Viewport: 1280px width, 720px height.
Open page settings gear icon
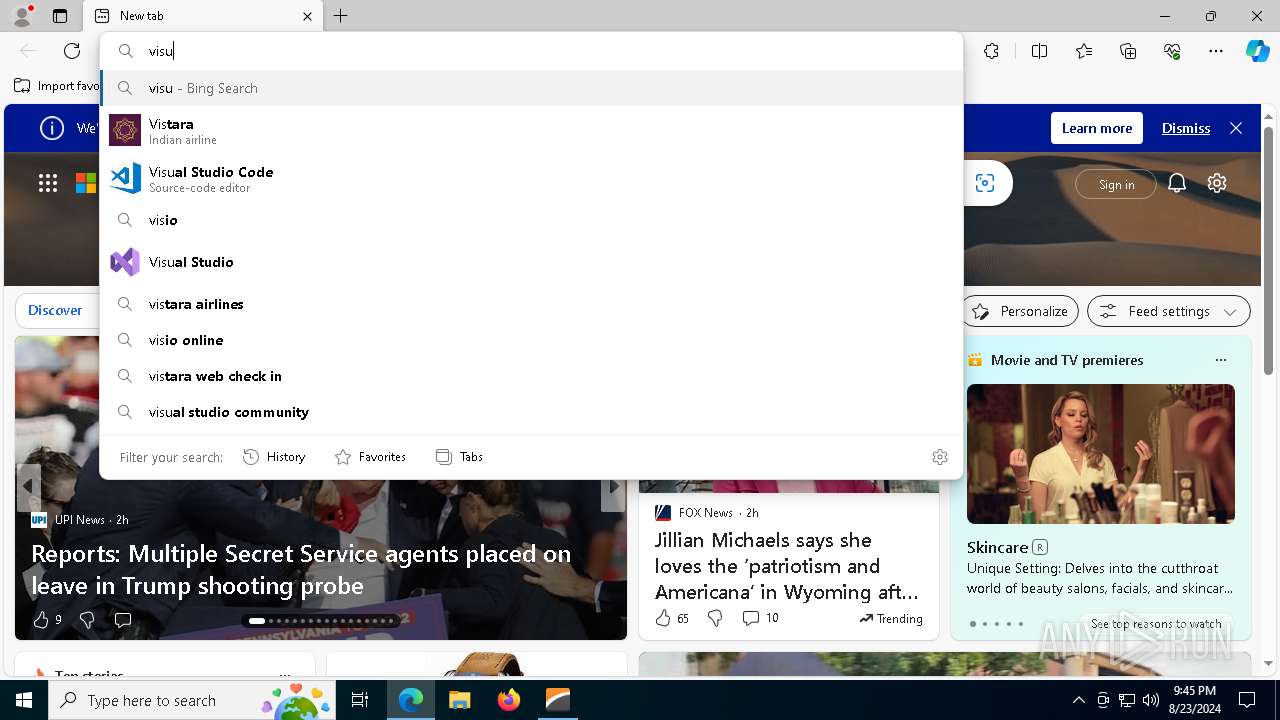1217,183
